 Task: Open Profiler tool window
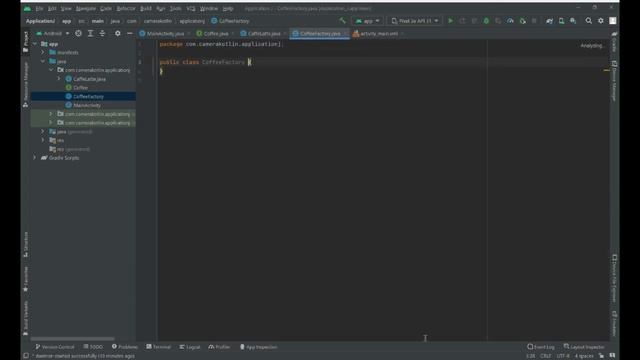pyautogui.click(x=219, y=347)
